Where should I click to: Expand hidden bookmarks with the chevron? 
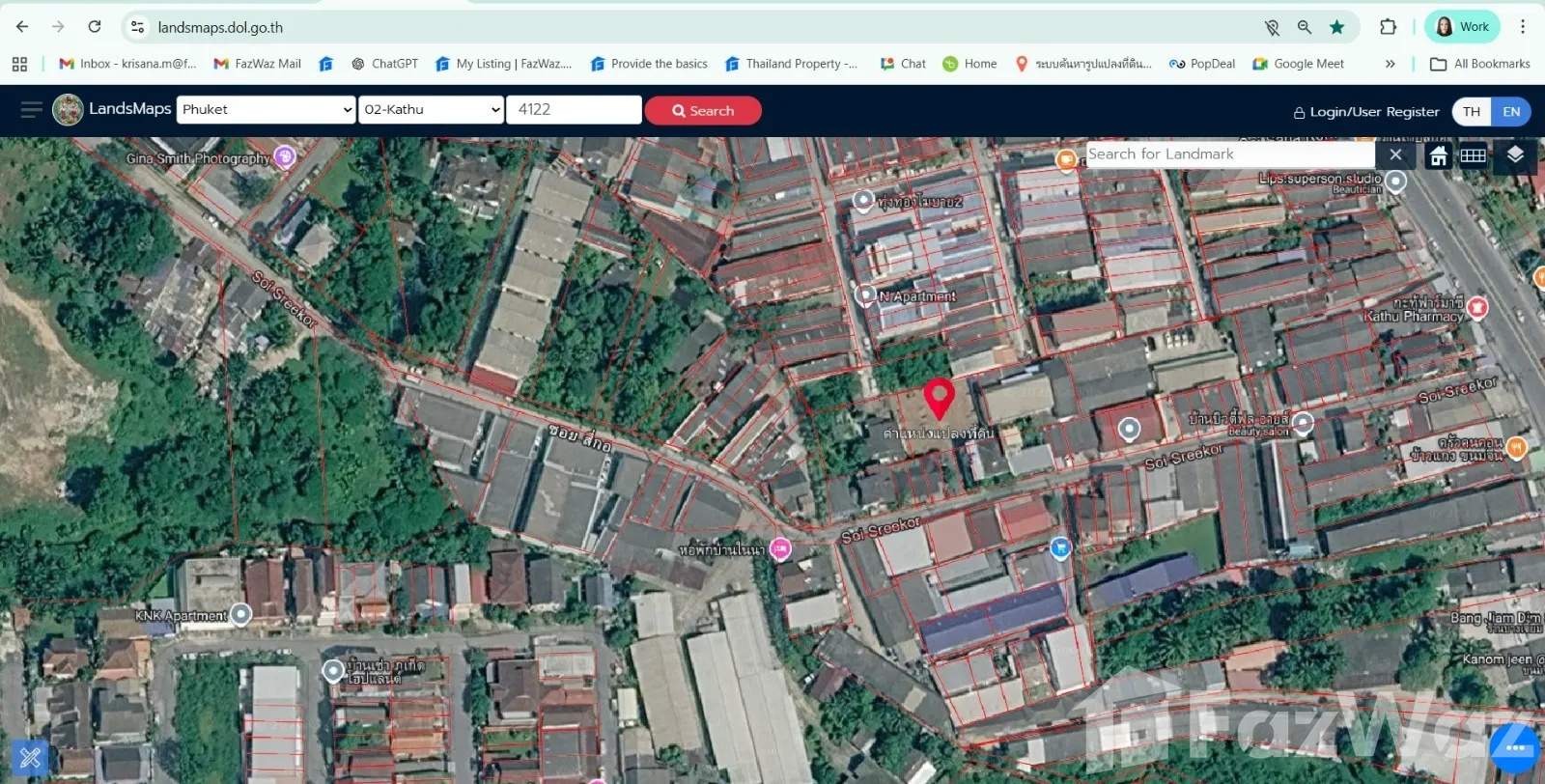pyautogui.click(x=1390, y=64)
